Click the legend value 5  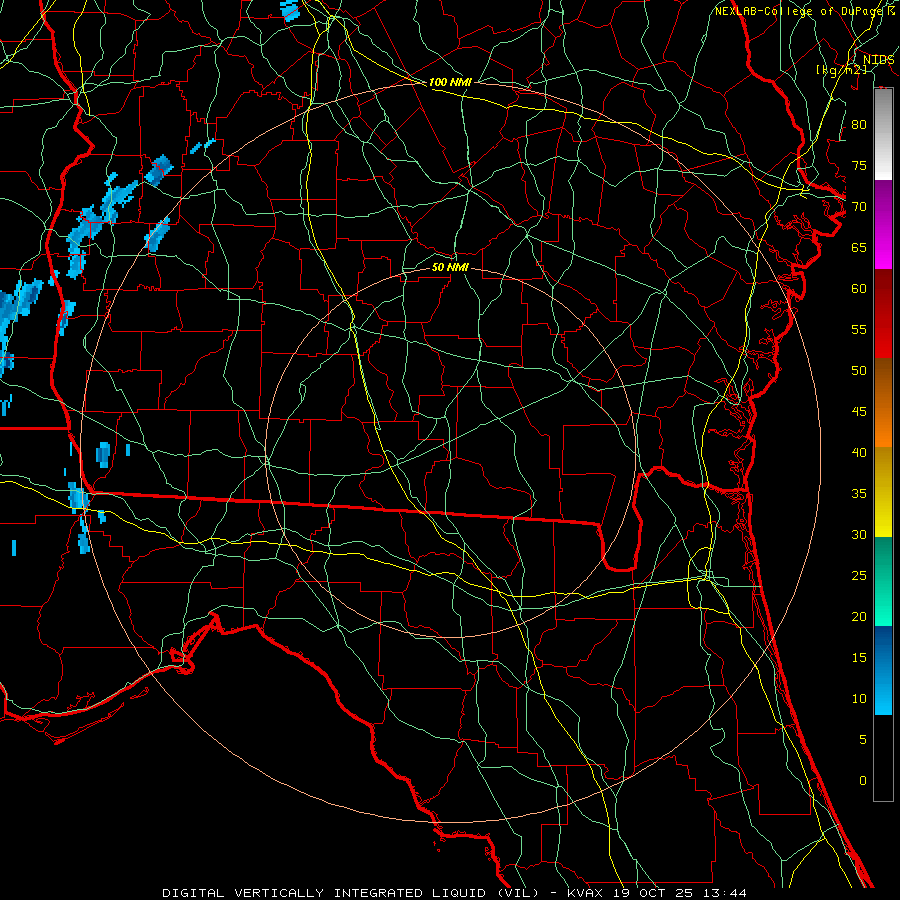click(x=863, y=739)
